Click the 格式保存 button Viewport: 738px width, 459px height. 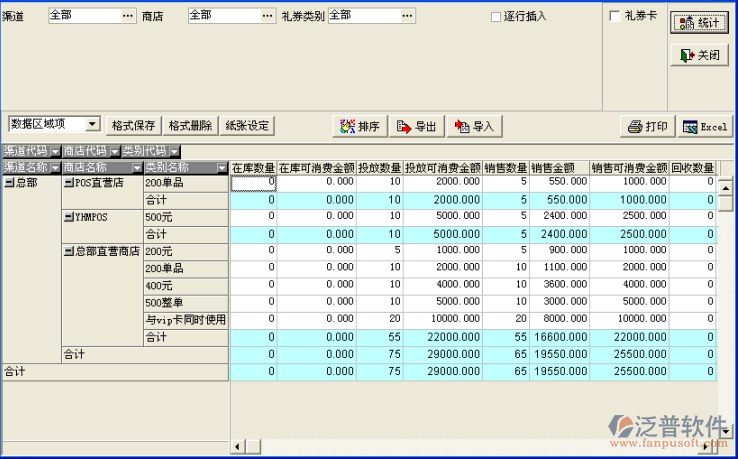click(134, 125)
